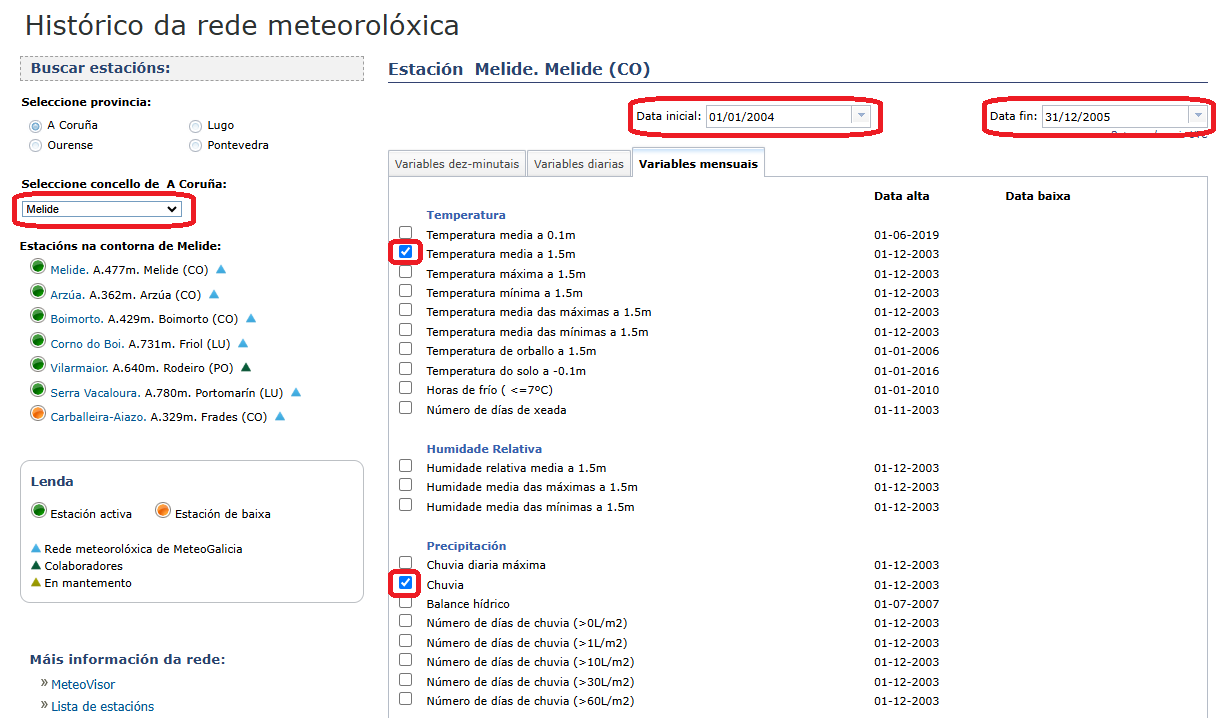Image resolution: width=1219 pixels, height=718 pixels.
Task: Switch to the Variables dez-minutais tab
Action: [x=456, y=164]
